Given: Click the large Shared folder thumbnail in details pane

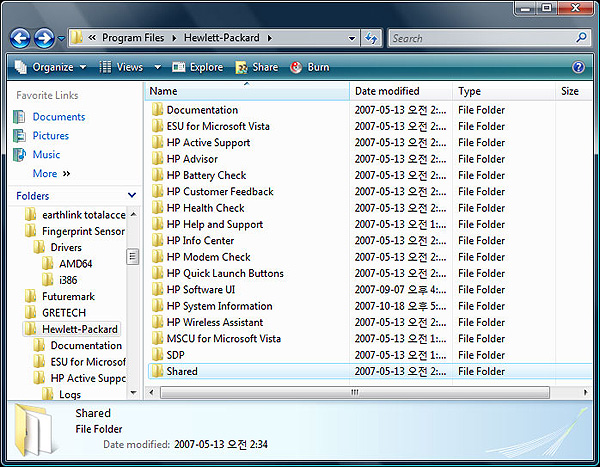Looking at the screenshot, I should click(34, 430).
